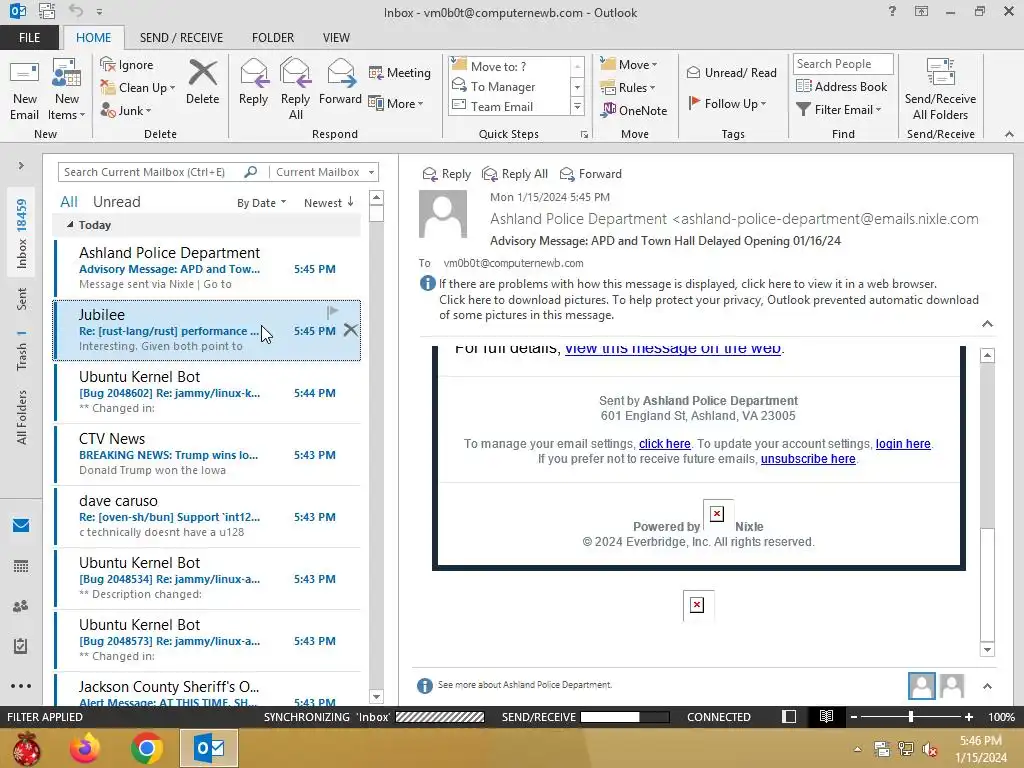Open more navigation options ellipsis

[x=21, y=686]
